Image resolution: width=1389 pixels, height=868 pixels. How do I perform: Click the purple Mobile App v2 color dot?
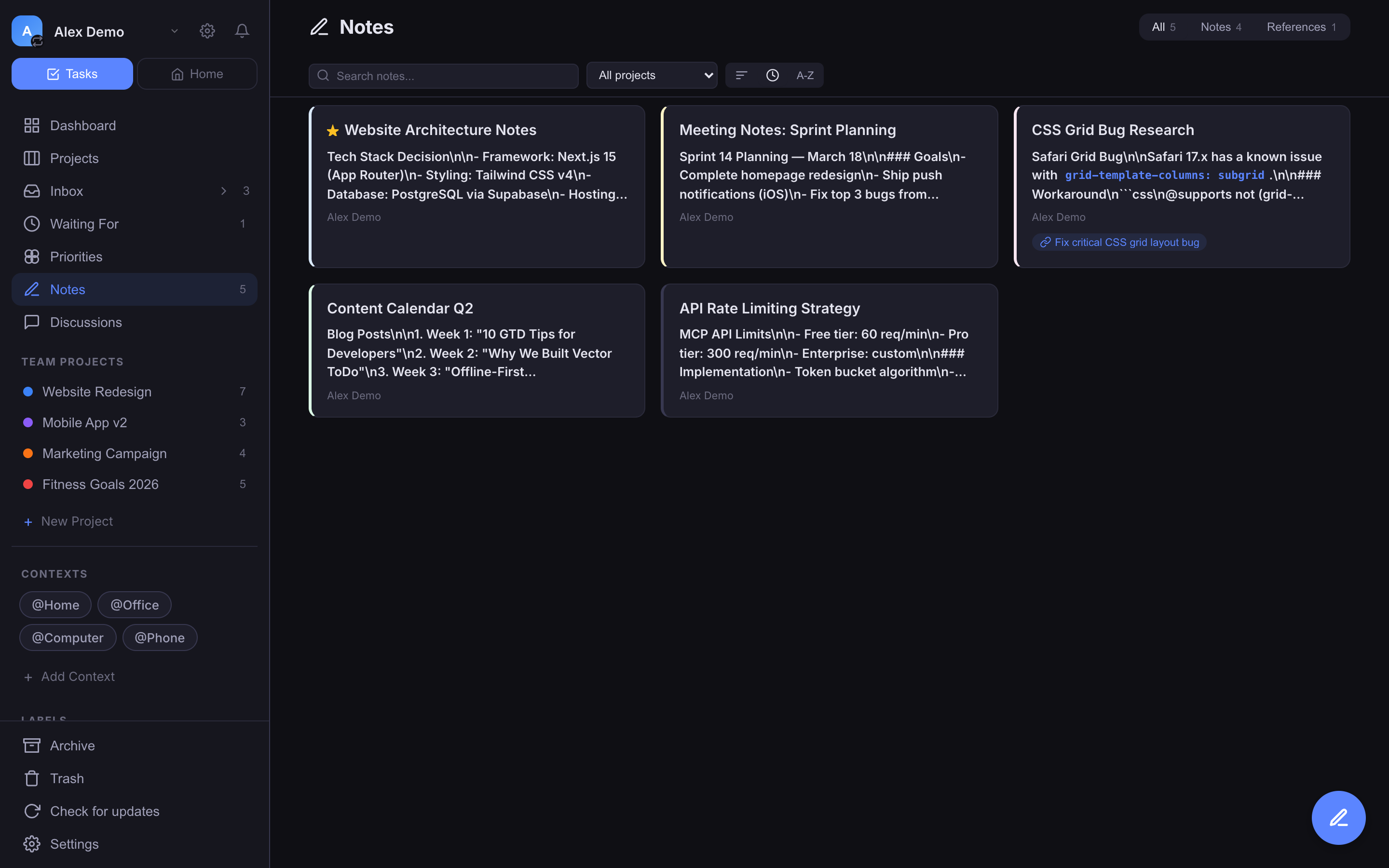27,422
